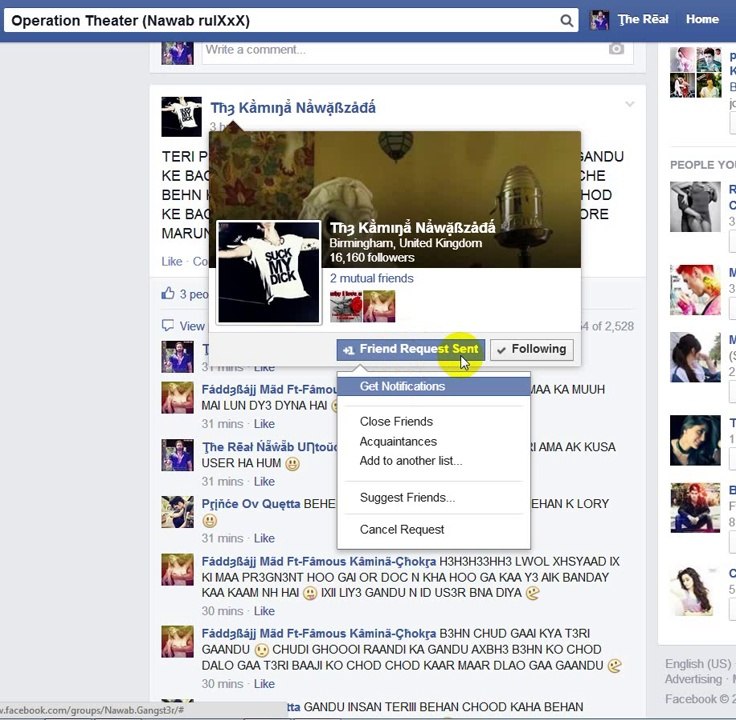
Task: Select Get Notifications menu item
Action: [x=434, y=386]
